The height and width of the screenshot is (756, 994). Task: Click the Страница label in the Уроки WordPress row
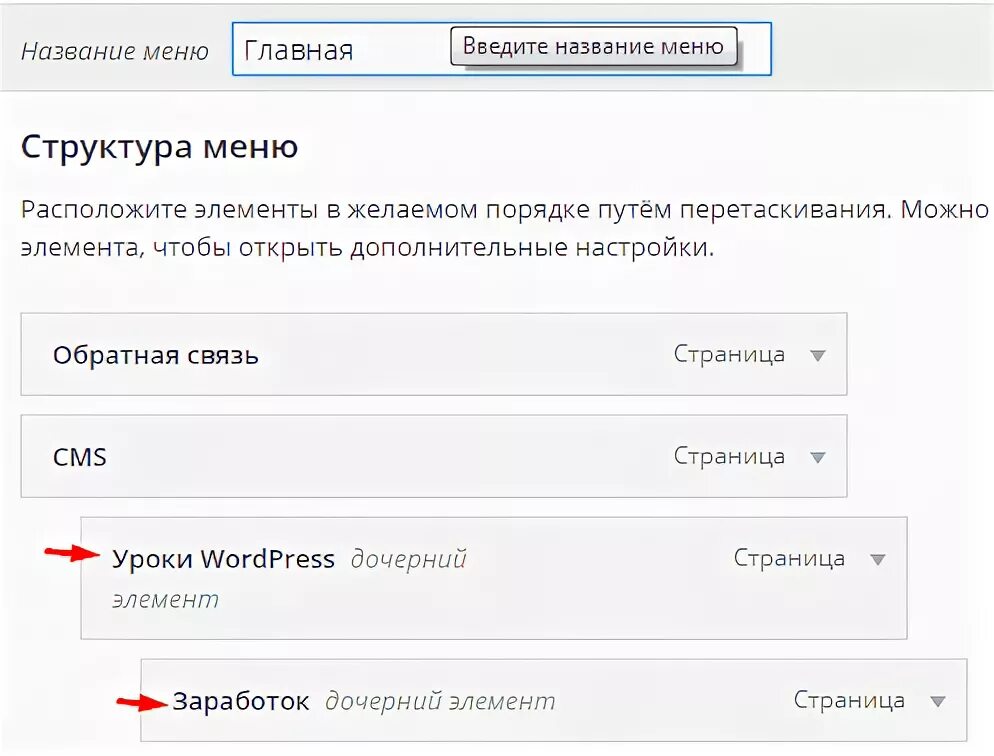pos(789,558)
